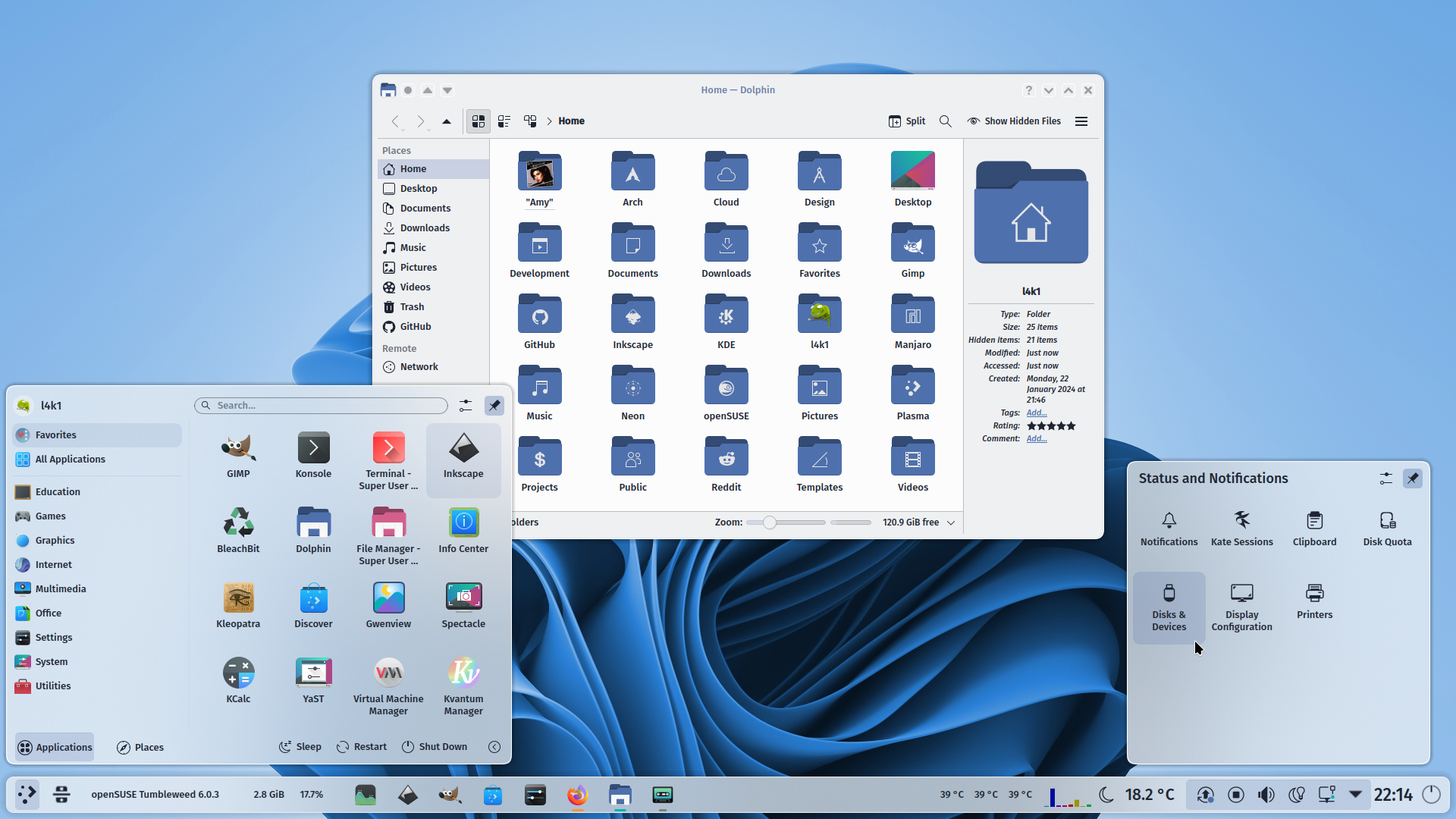Image resolution: width=1456 pixels, height=819 pixels.
Task: Switch Dolphin to details tree view mode
Action: pyautogui.click(x=530, y=121)
